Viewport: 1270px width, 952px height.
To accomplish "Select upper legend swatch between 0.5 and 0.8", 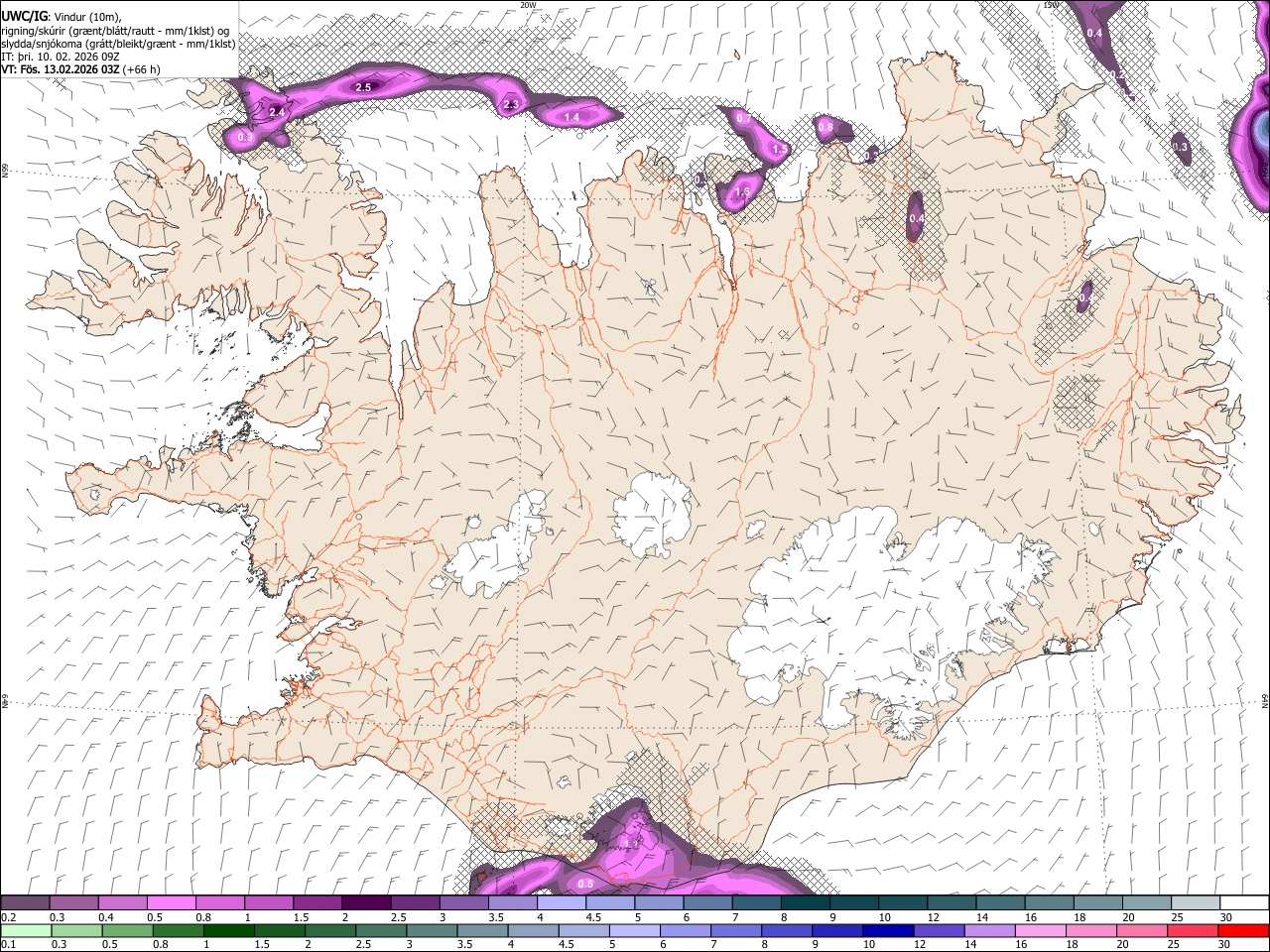I will [x=173, y=903].
